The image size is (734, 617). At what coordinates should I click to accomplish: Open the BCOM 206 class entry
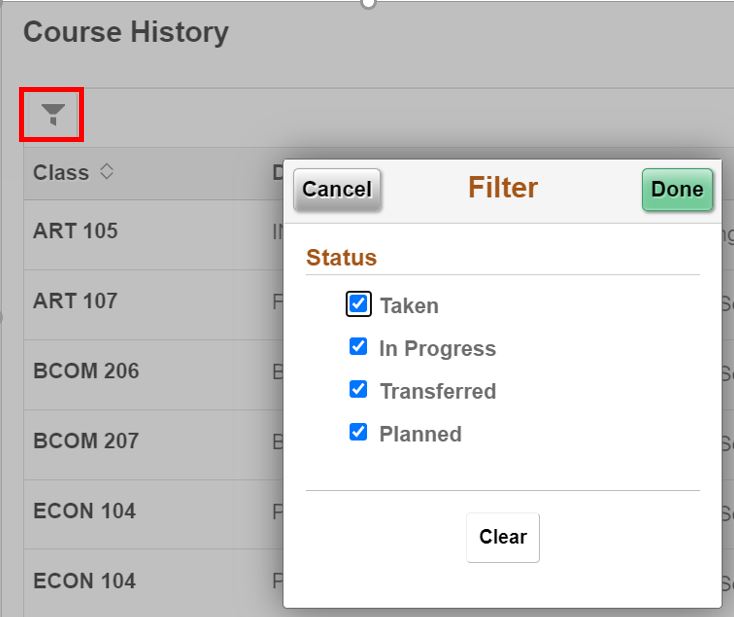coord(86,371)
